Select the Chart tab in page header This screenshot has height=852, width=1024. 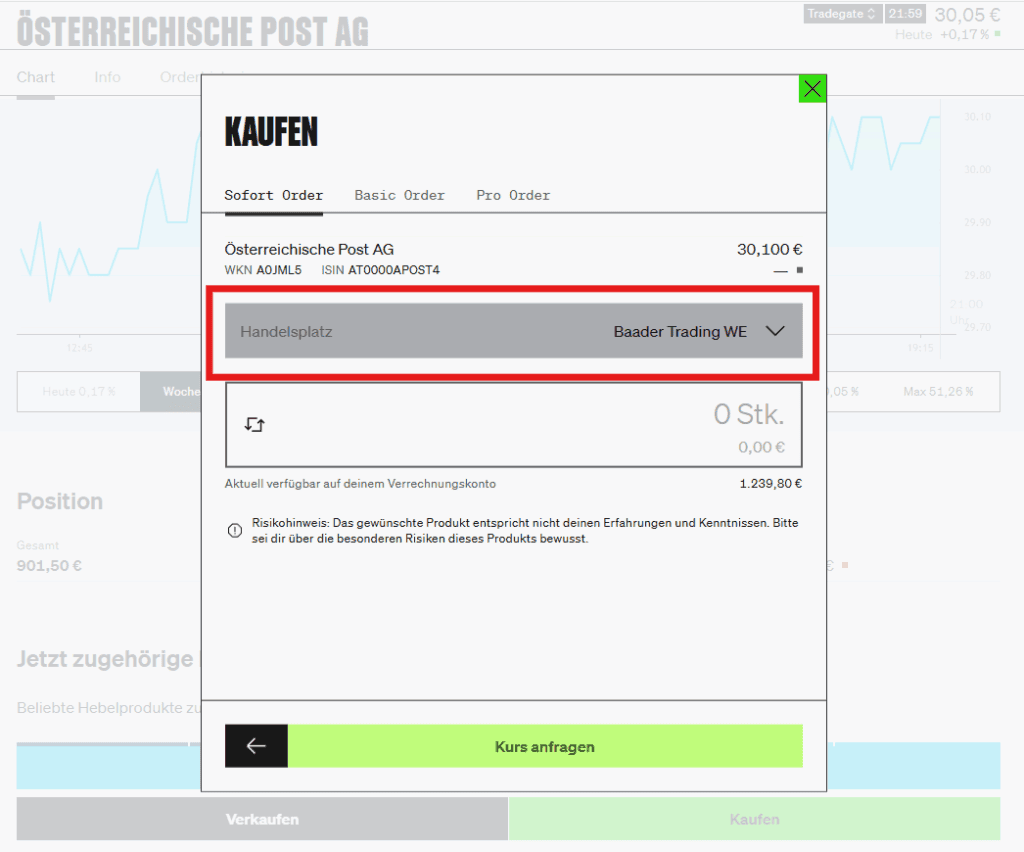36,77
